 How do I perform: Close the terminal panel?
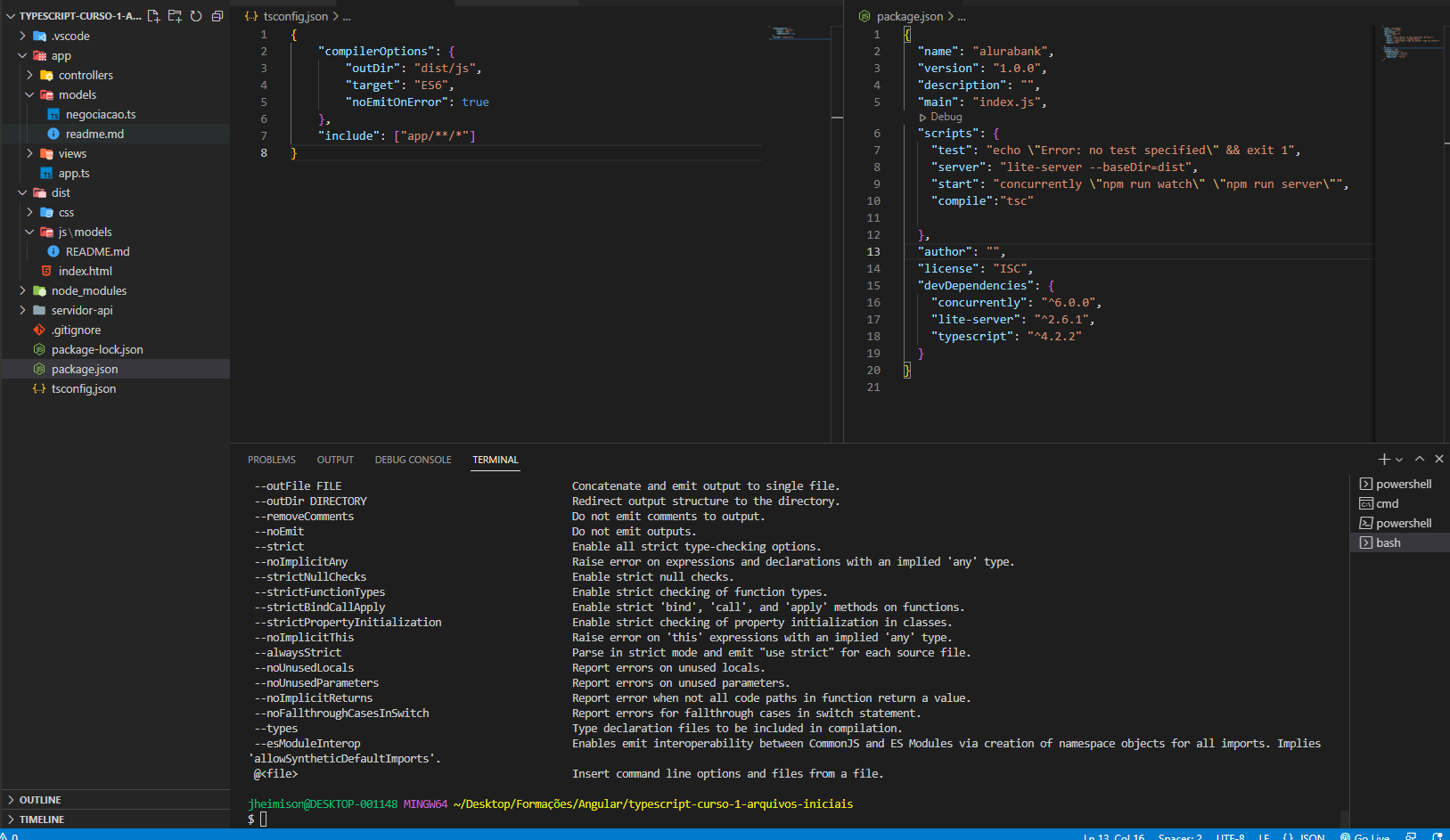(1439, 459)
